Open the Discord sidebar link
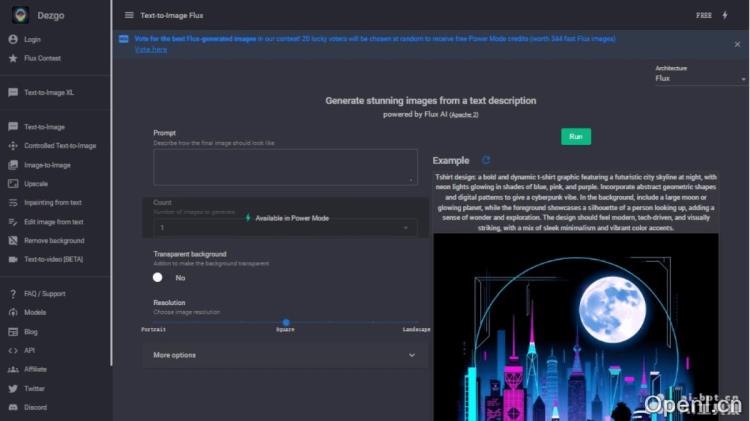750x421 pixels. [x=35, y=407]
